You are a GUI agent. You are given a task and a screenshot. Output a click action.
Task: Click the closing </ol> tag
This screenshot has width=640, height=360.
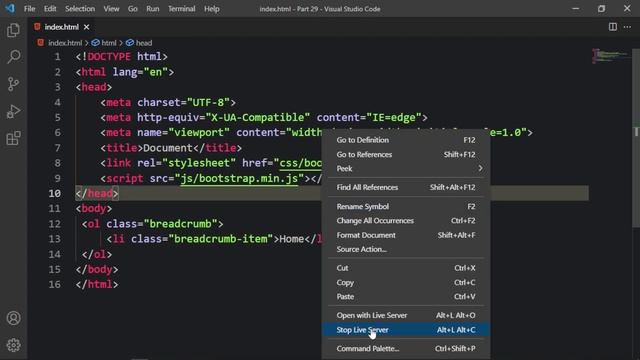[97, 254]
